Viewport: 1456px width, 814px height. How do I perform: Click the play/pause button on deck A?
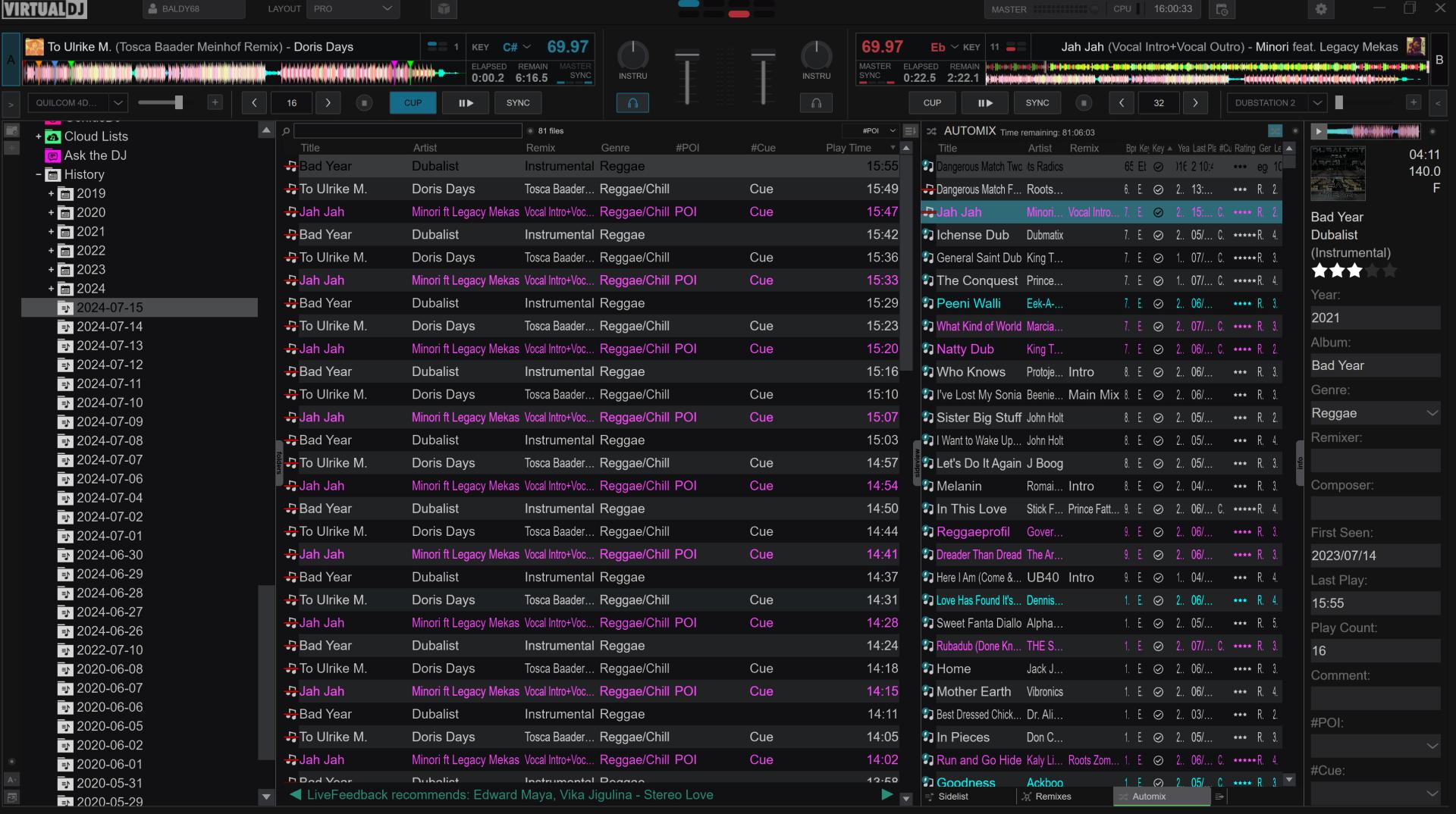tap(466, 103)
